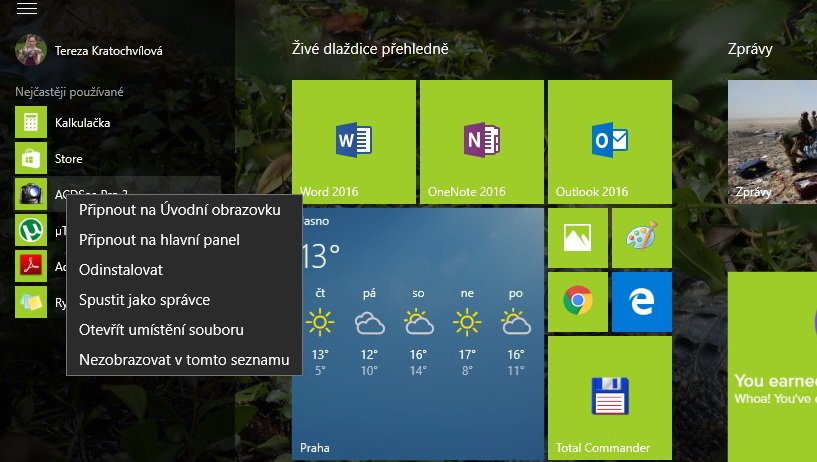Launch the Outlook 2016 tile
The image size is (817, 462).
(610, 142)
